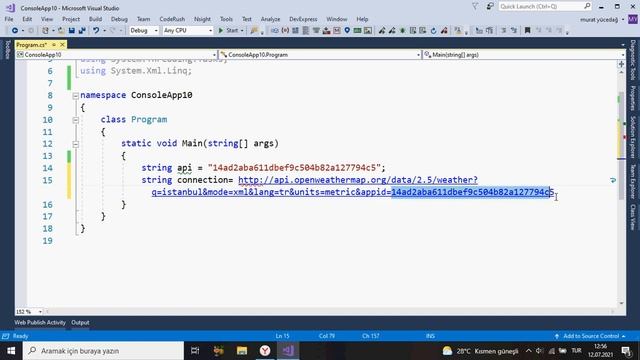Click the purple MY account avatar
The image size is (640, 360).
click(633, 19)
